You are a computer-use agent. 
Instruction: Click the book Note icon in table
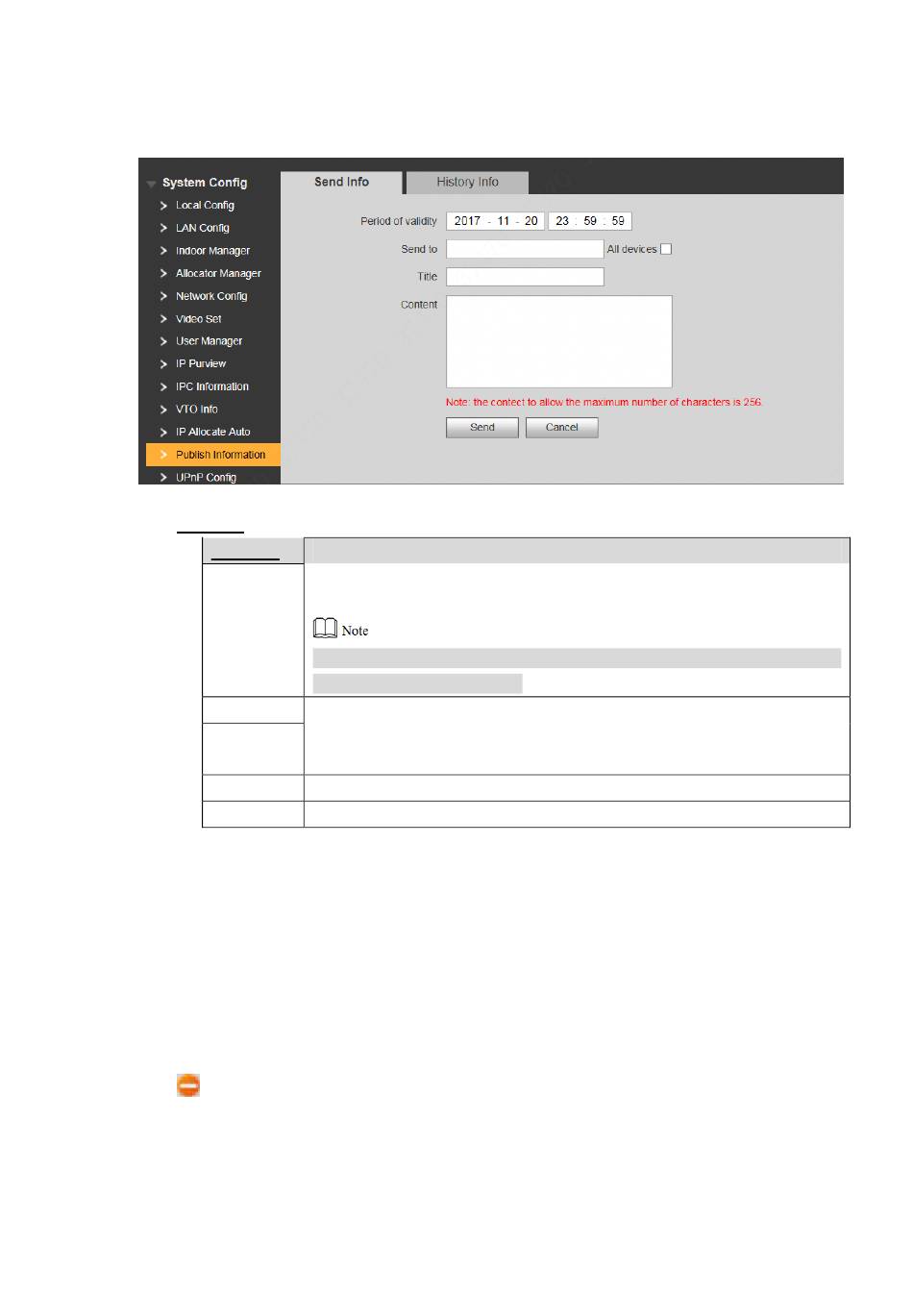coord(326,629)
